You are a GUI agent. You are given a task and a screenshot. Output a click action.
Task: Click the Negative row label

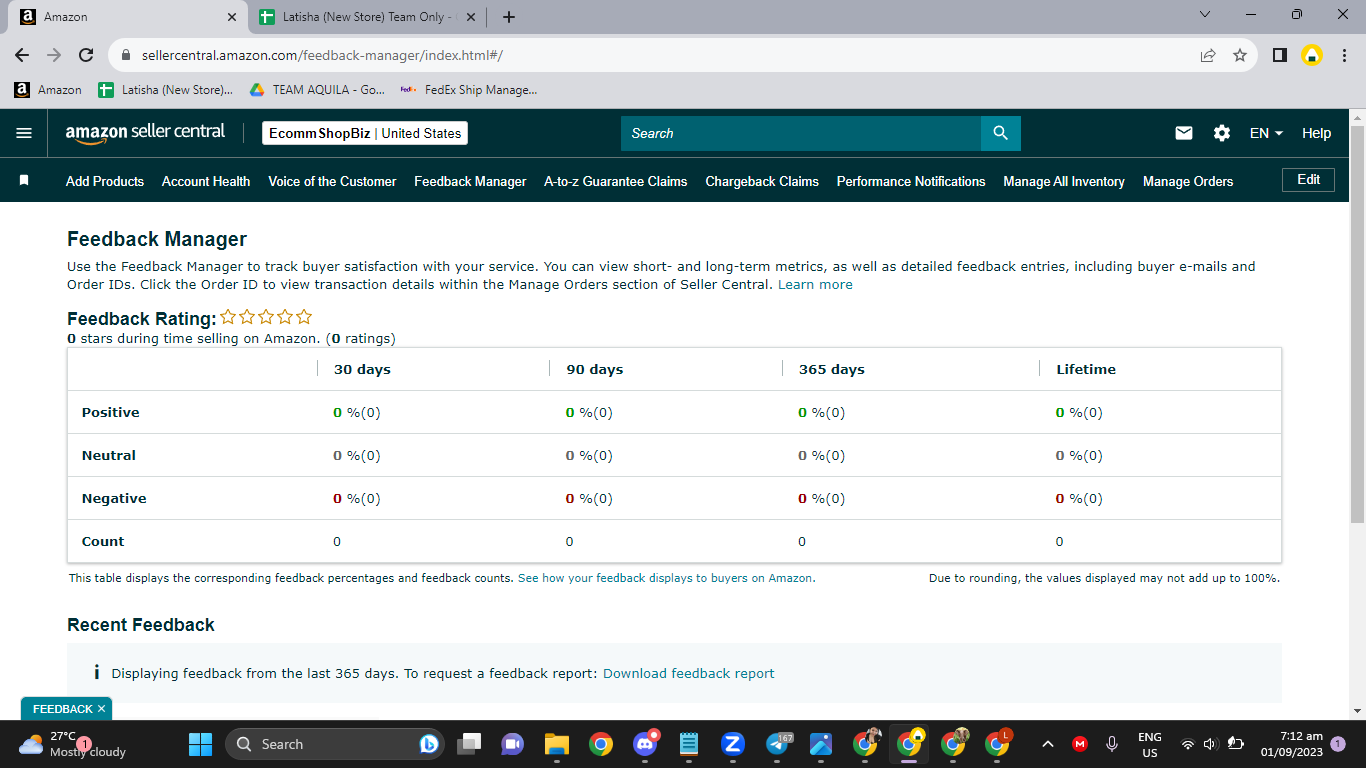114,498
